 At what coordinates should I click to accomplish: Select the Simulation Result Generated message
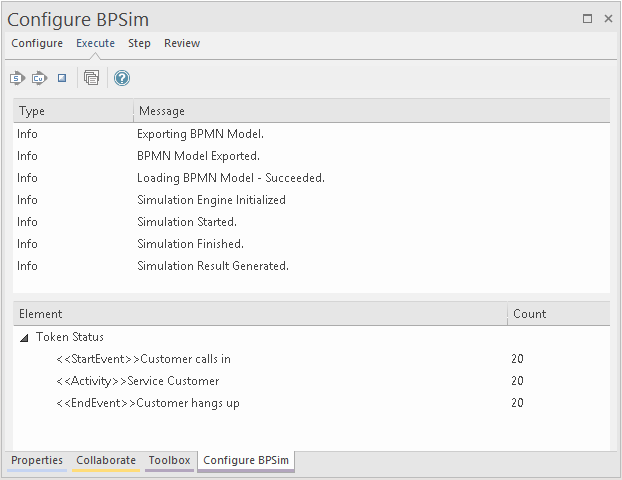[212, 266]
